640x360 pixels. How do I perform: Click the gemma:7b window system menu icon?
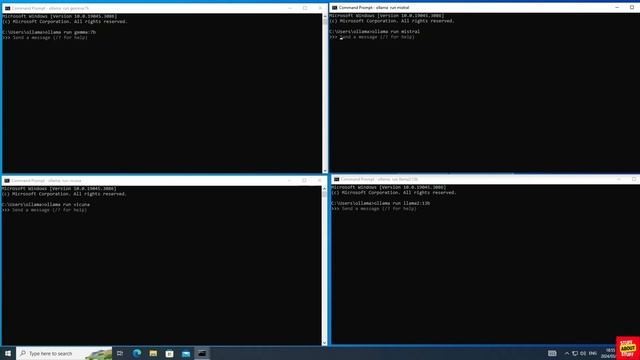click(7, 8)
